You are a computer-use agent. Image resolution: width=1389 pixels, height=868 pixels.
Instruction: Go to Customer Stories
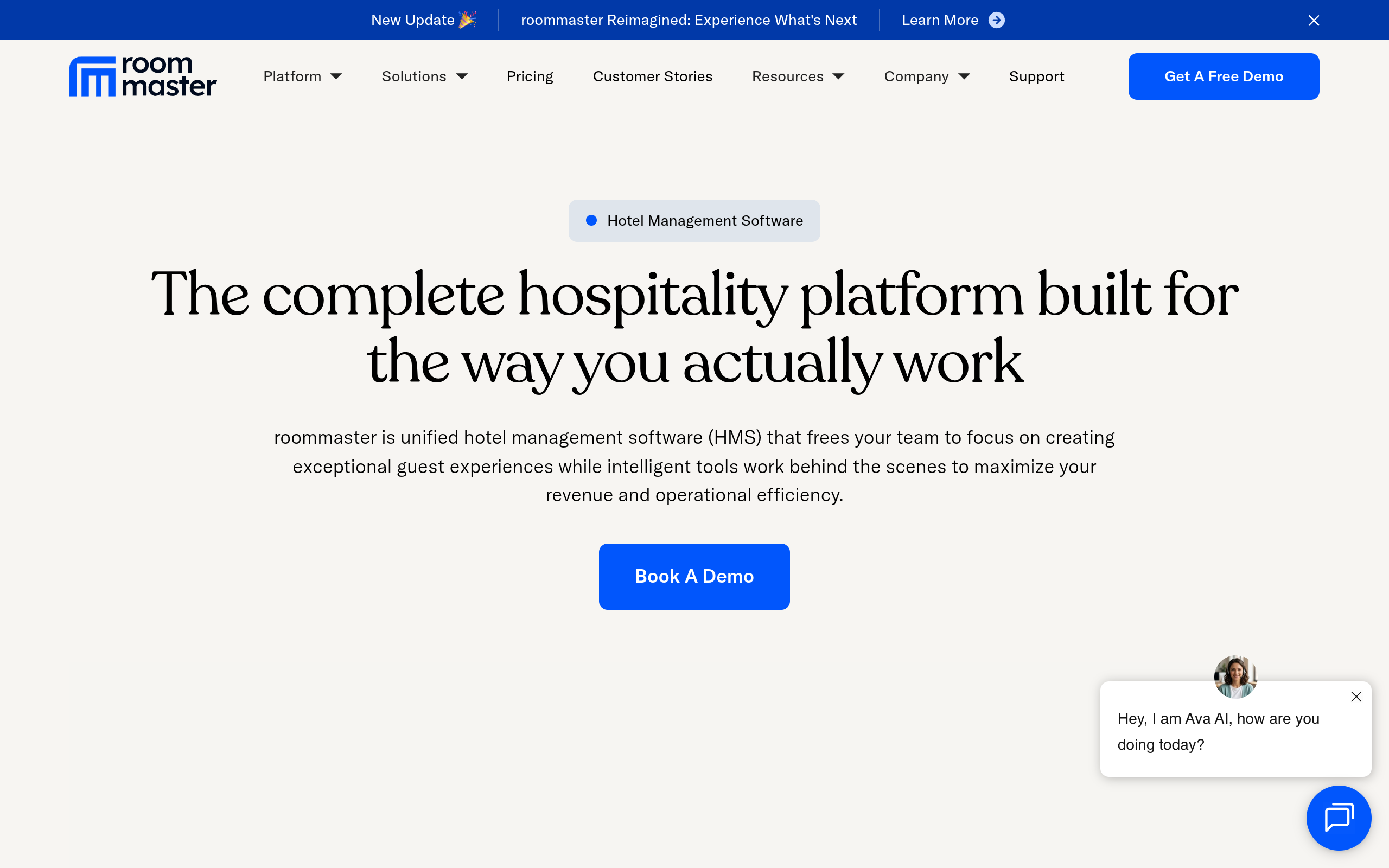pyautogui.click(x=653, y=76)
